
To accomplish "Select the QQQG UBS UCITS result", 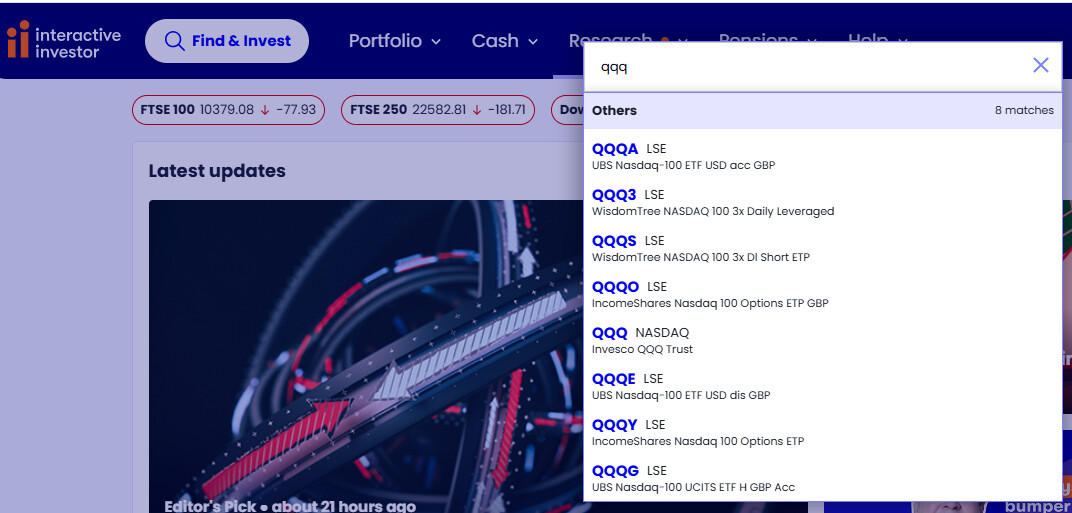I will [x=822, y=478].
